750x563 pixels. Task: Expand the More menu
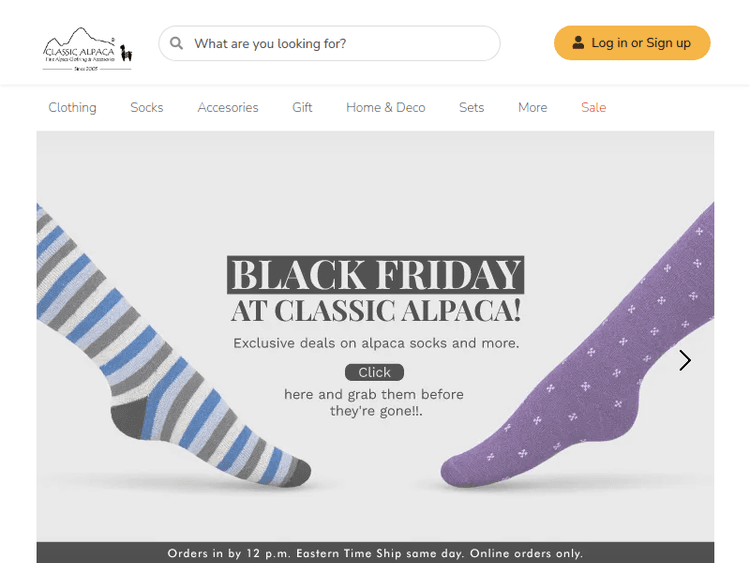532,107
